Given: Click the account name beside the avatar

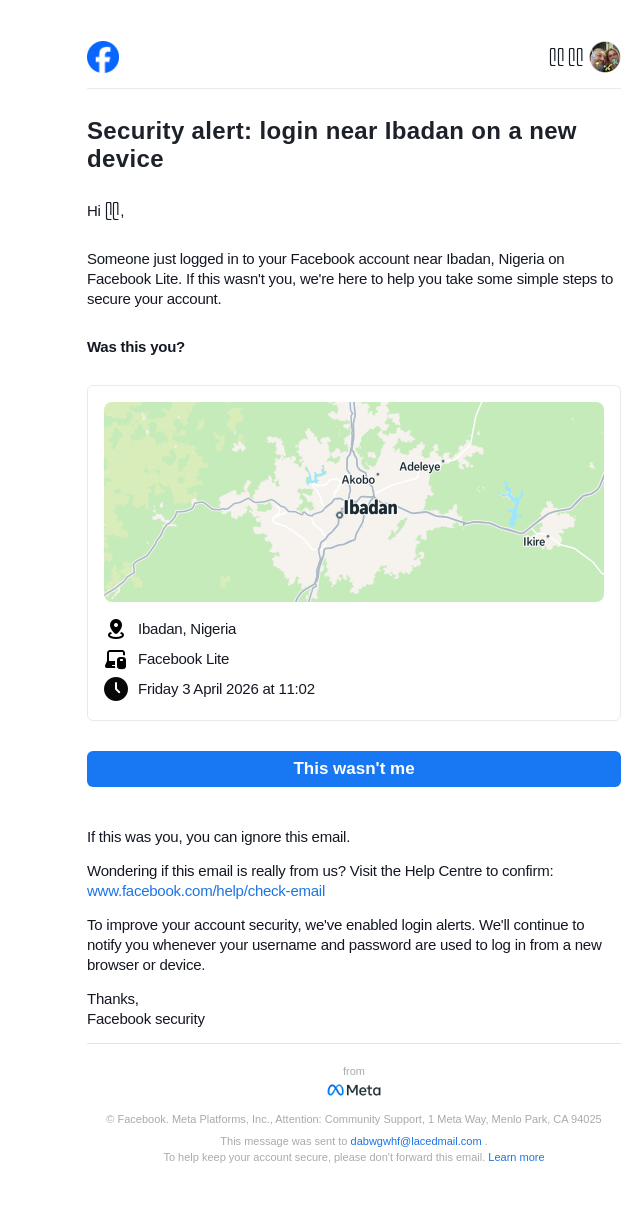Looking at the screenshot, I should click(566, 57).
